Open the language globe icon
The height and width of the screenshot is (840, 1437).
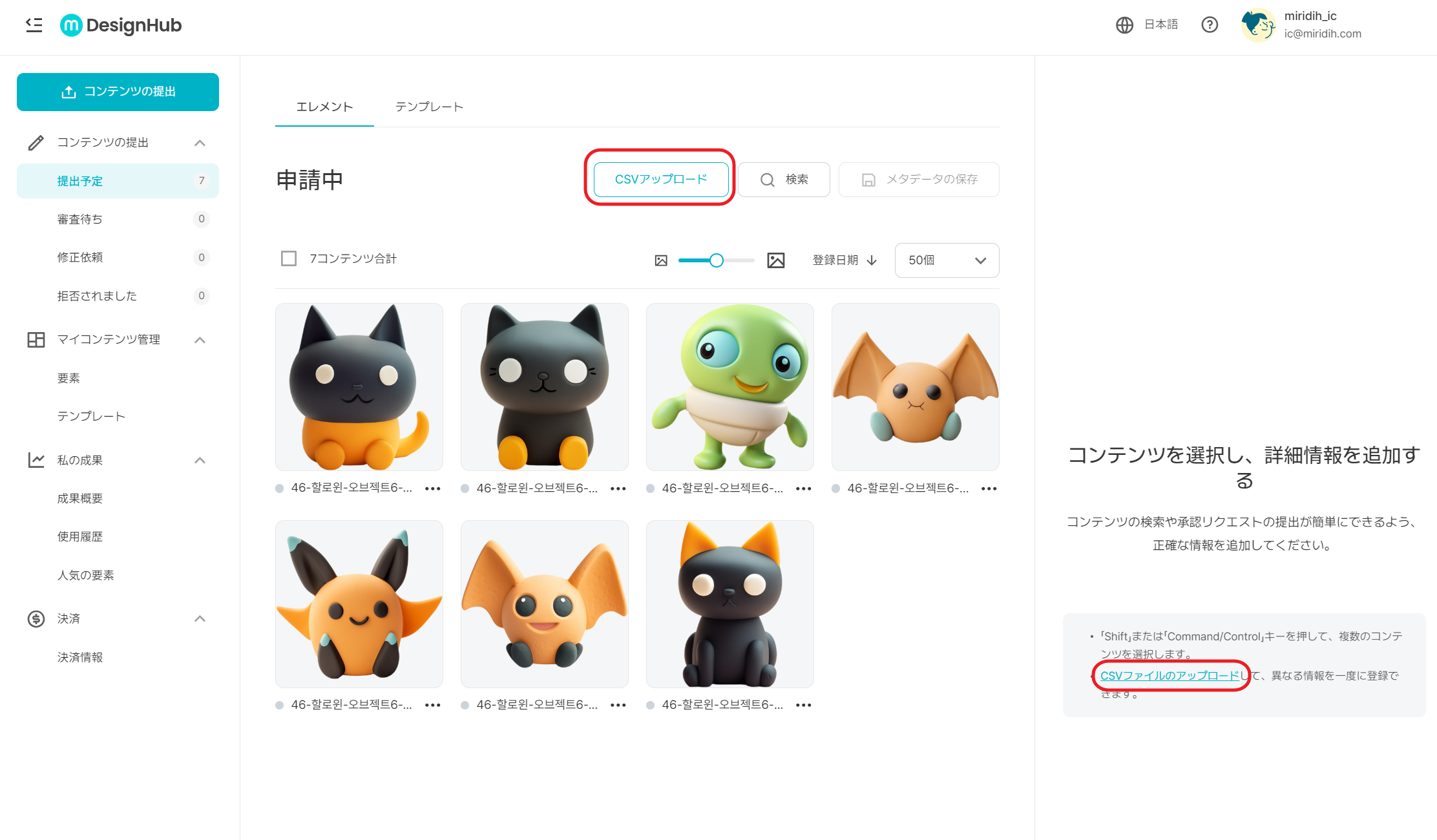pyautogui.click(x=1124, y=25)
